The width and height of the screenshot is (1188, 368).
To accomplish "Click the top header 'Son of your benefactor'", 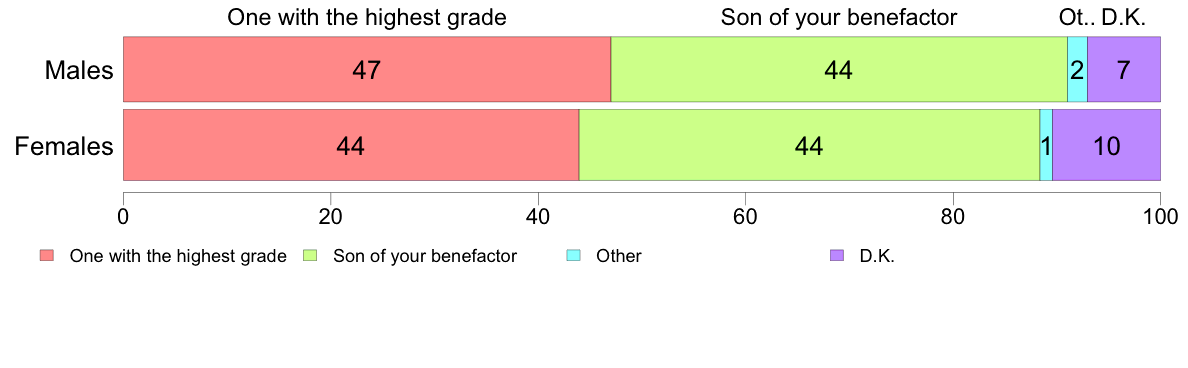I will (x=839, y=17).
